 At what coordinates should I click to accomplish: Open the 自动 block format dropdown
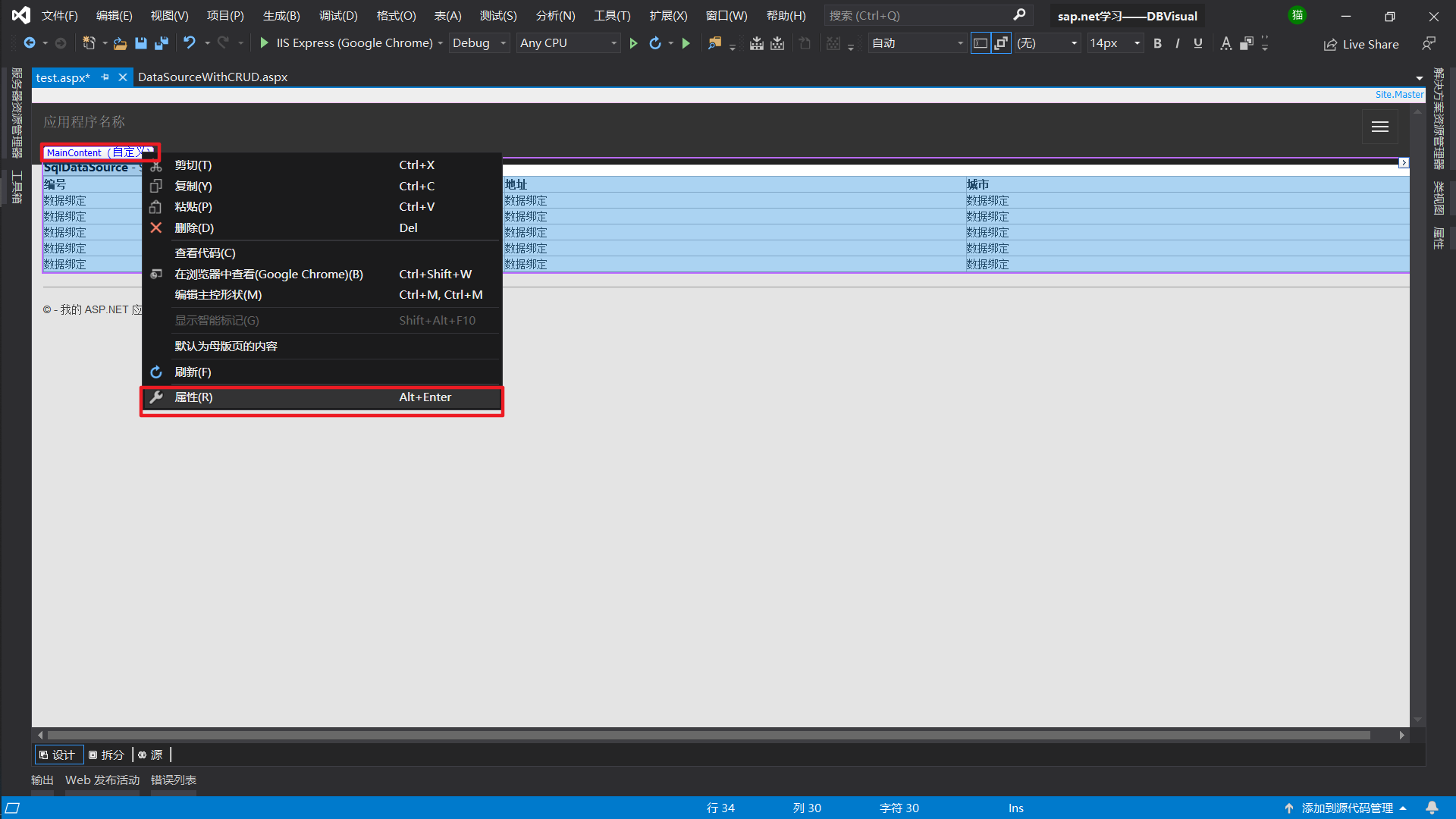(x=918, y=43)
